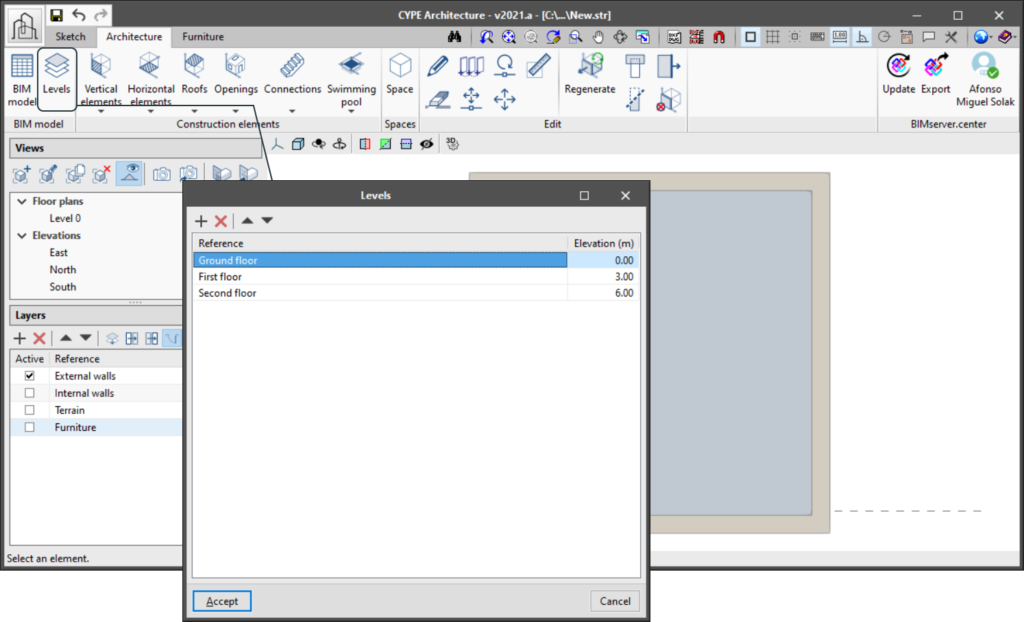Collapse the Elevations tree node
This screenshot has height=622, width=1024.
tap(22, 235)
